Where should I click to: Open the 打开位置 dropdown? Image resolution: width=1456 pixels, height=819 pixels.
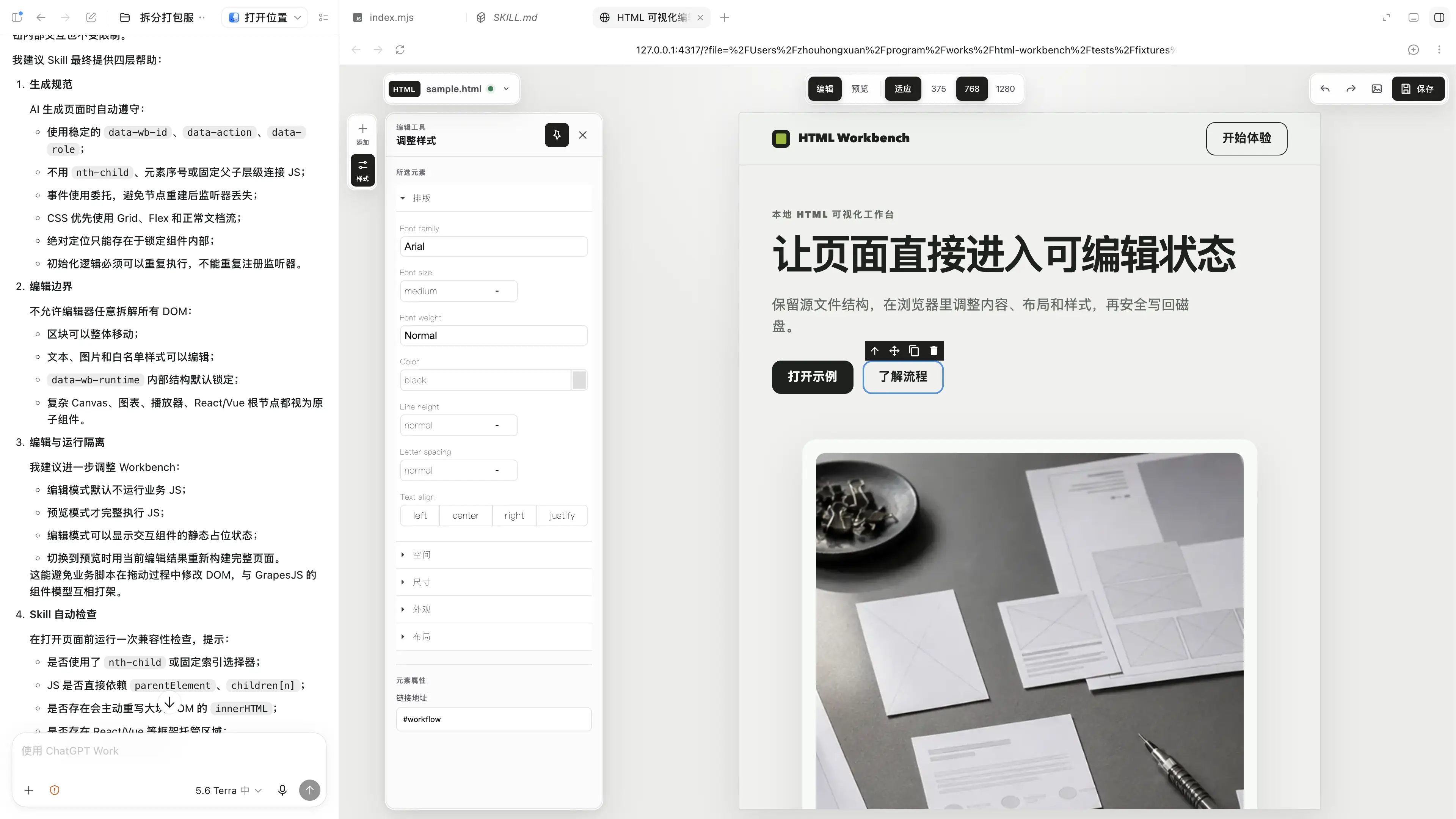tap(265, 17)
